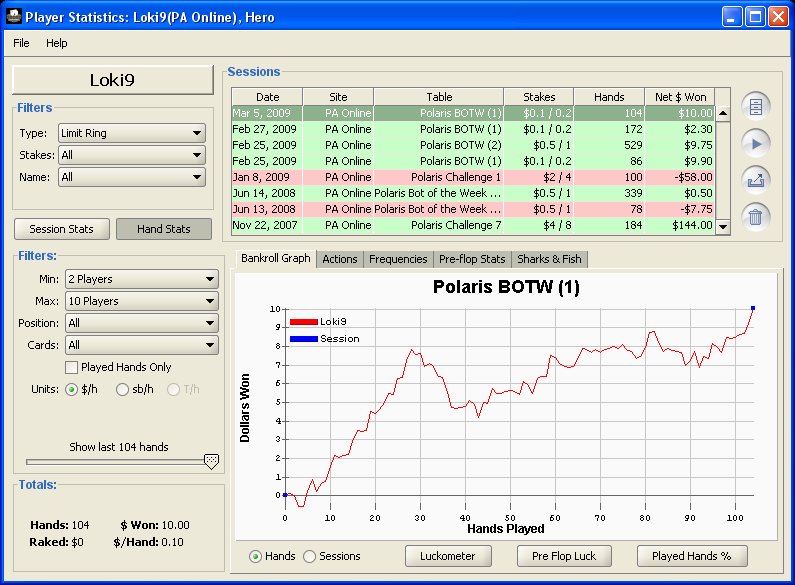Click the Session Stats button
Viewport: 795px width, 585px height.
[x=62, y=229]
